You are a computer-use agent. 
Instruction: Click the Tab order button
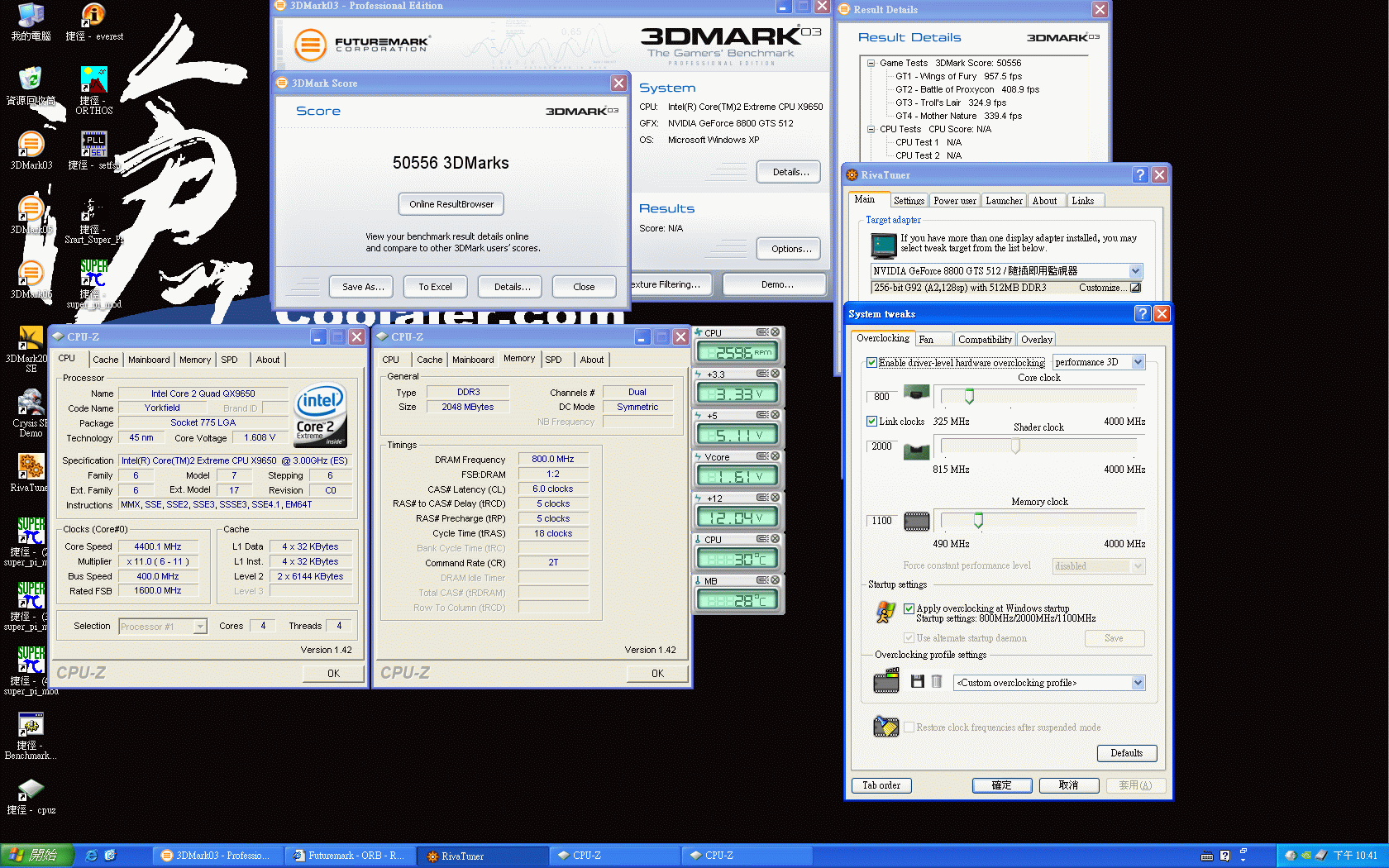point(881,785)
